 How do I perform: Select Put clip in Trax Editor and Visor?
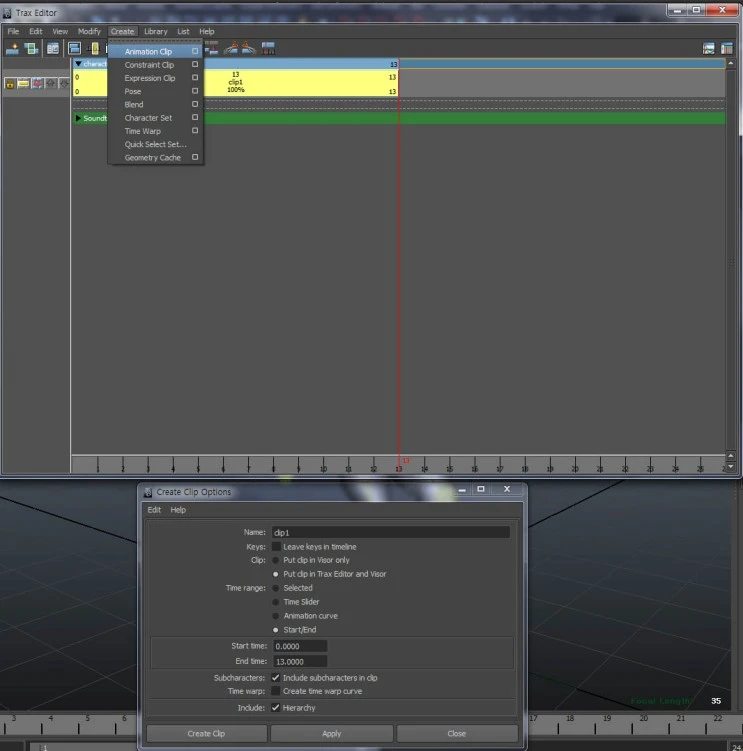point(275,574)
